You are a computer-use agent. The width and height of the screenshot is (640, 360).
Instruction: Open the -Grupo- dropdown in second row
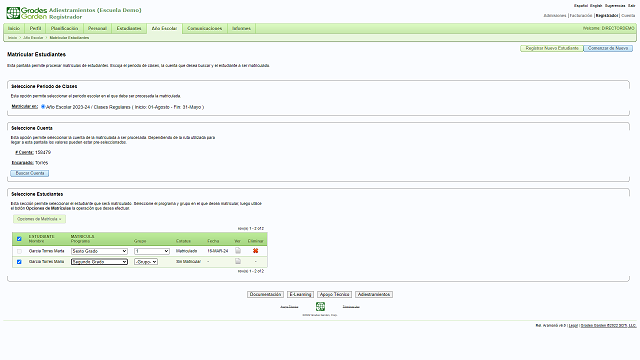click(146, 262)
